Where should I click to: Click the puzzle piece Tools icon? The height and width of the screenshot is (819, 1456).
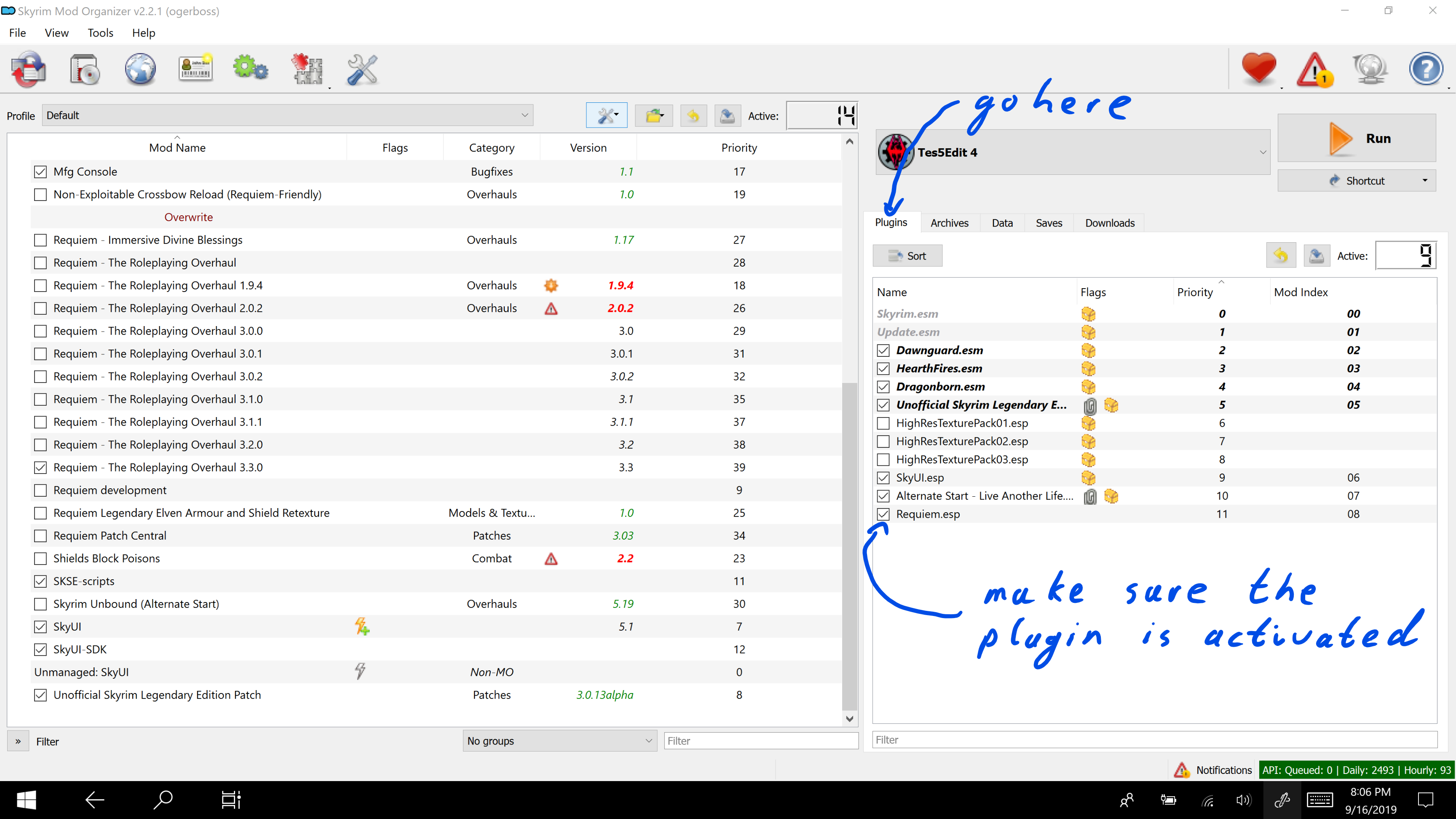tap(307, 70)
